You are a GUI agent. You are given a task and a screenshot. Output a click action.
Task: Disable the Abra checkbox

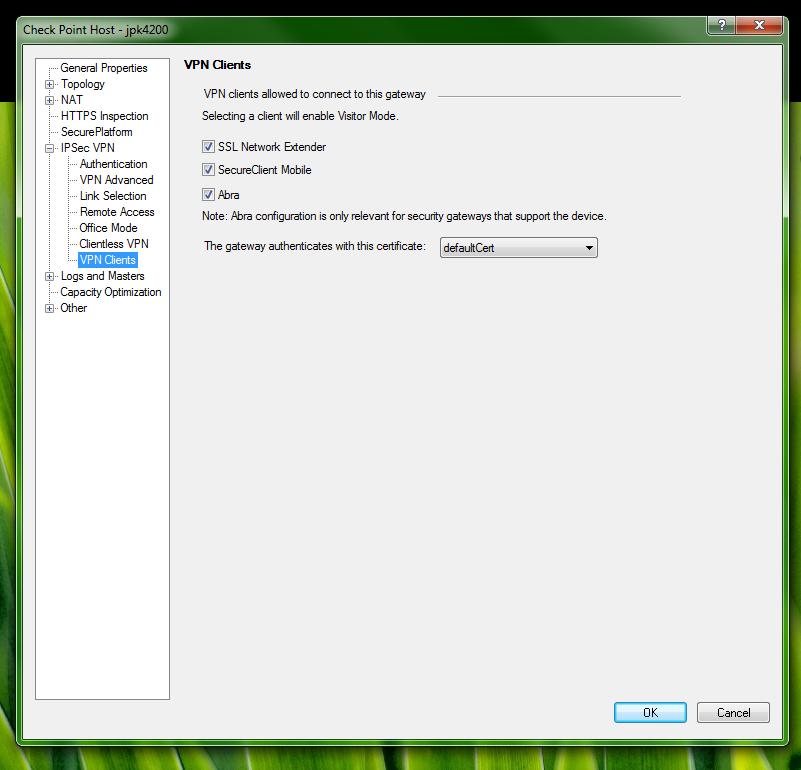(208, 195)
